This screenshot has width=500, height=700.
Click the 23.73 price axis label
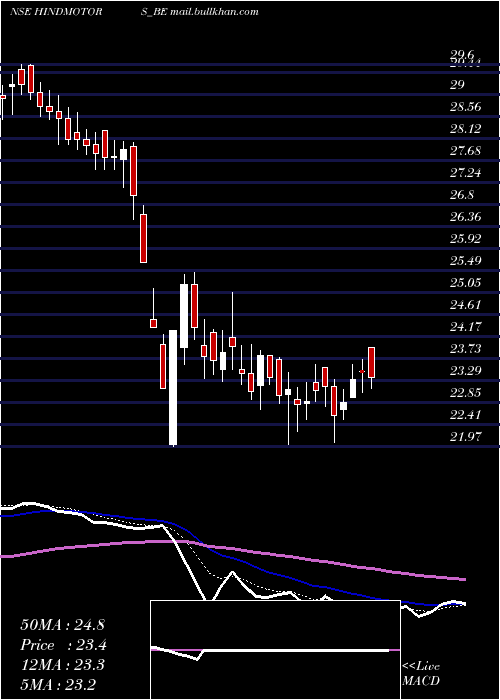466,349
